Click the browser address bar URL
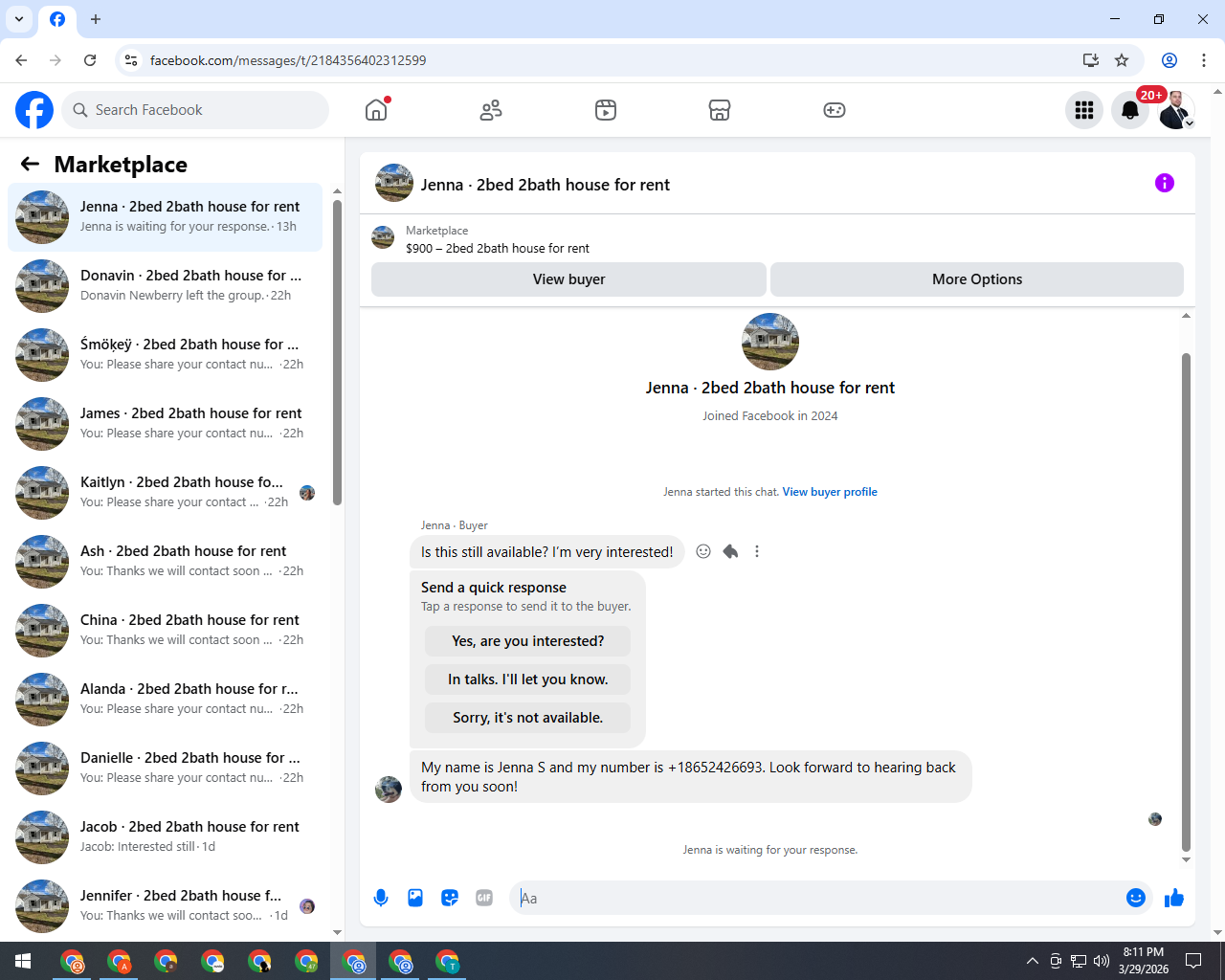 (288, 60)
